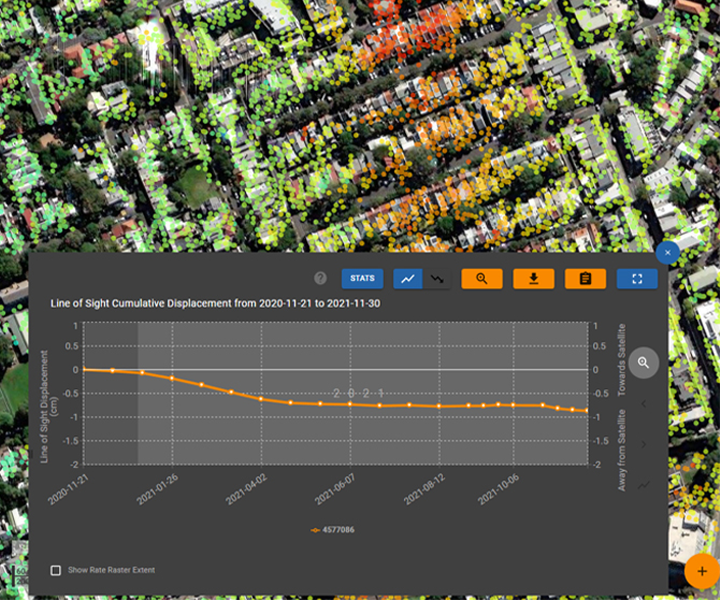
Task: Open the help question mark icon
Action: (321, 279)
